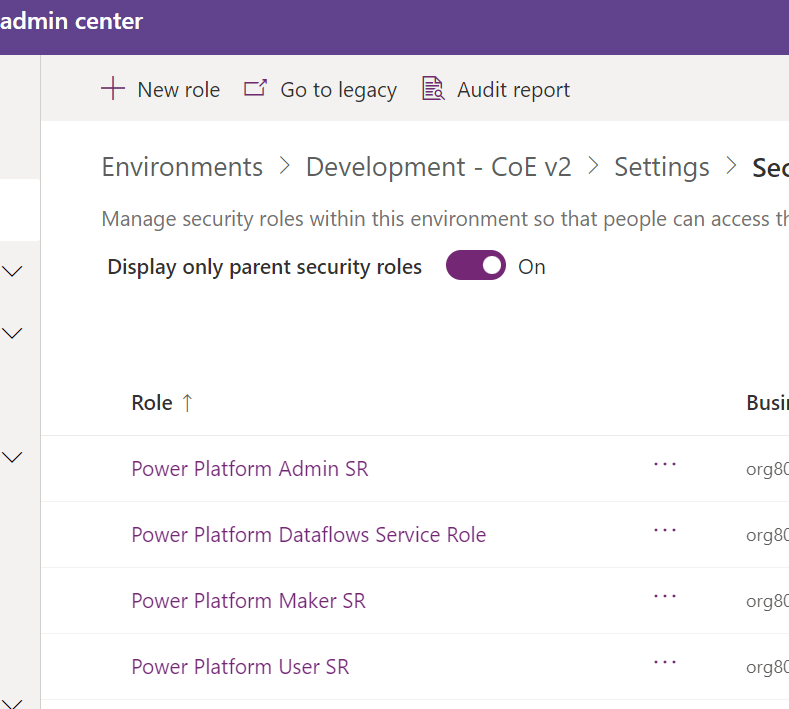Open Power Platform Dataflows Service Role
The width and height of the screenshot is (789, 709).
pyautogui.click(x=308, y=535)
